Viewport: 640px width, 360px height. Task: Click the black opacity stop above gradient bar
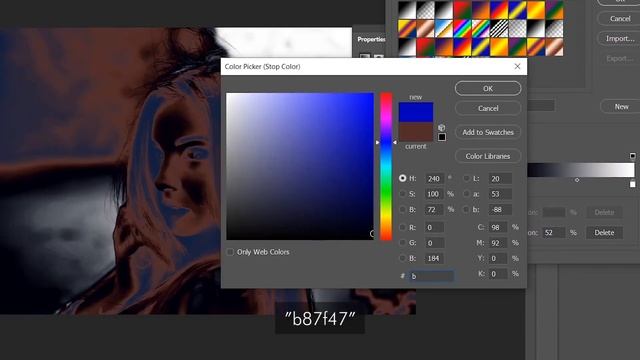click(x=632, y=156)
